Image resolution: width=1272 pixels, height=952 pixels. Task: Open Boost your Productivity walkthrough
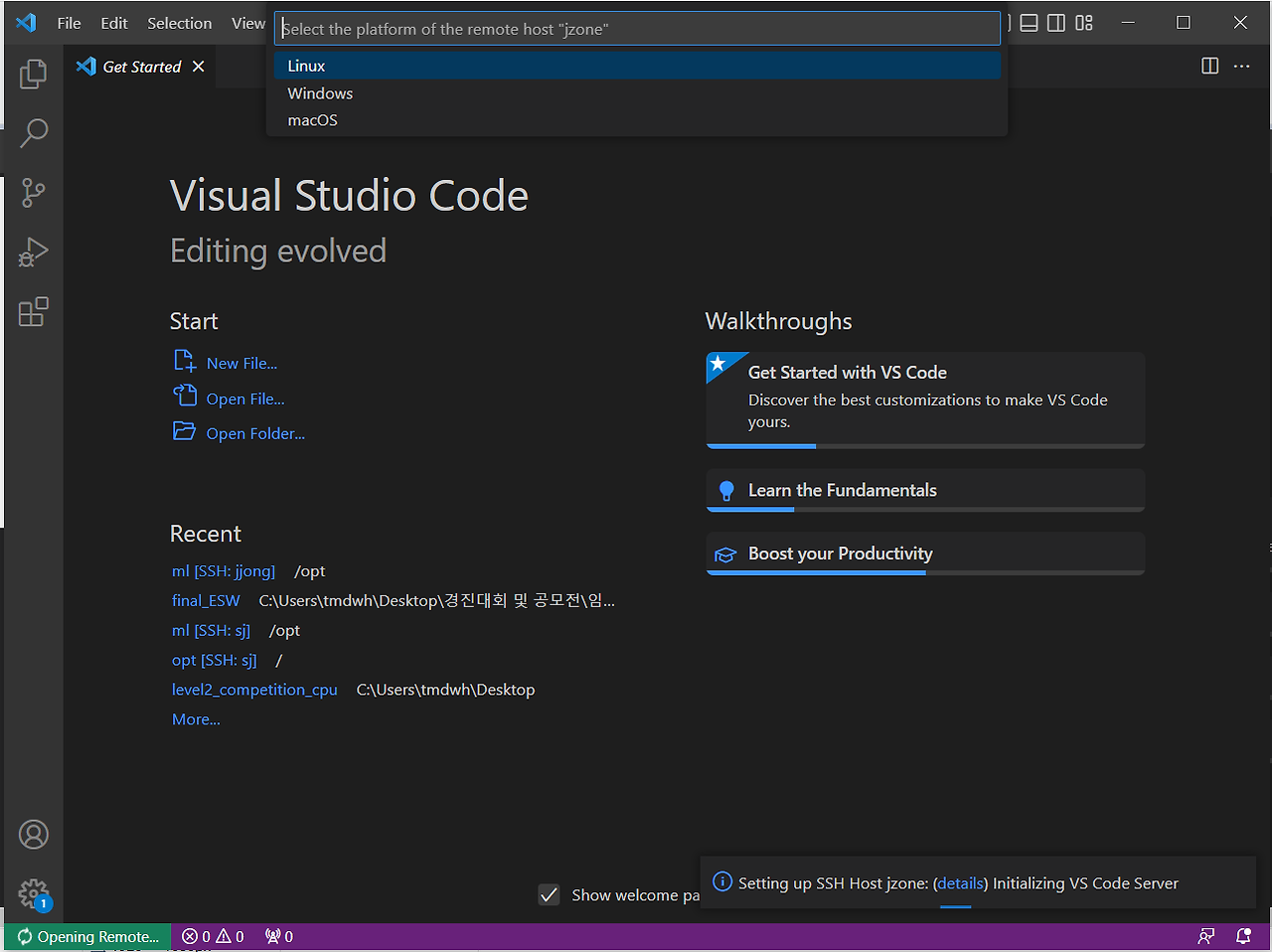coord(925,555)
